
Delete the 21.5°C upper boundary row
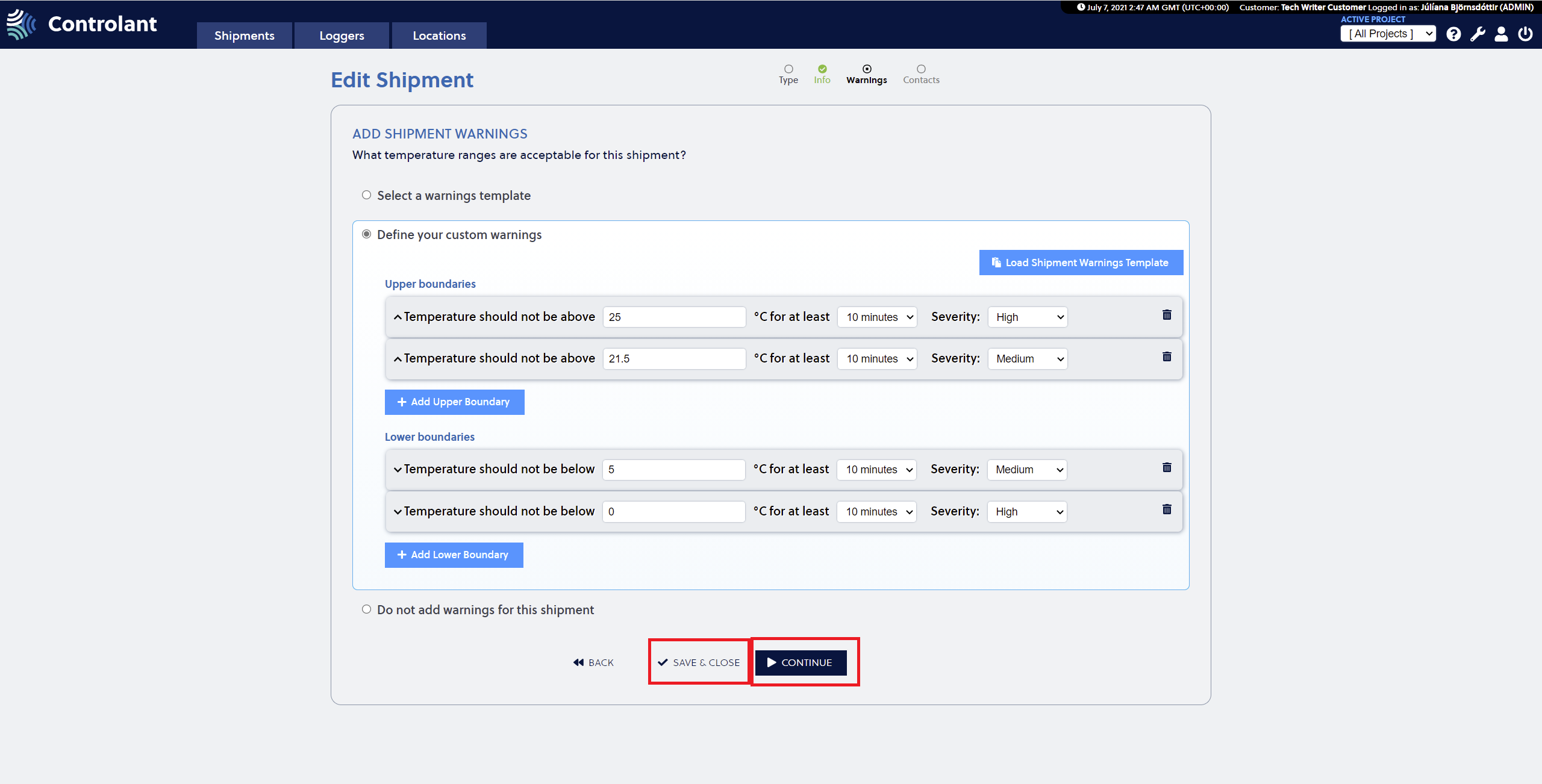click(1167, 356)
